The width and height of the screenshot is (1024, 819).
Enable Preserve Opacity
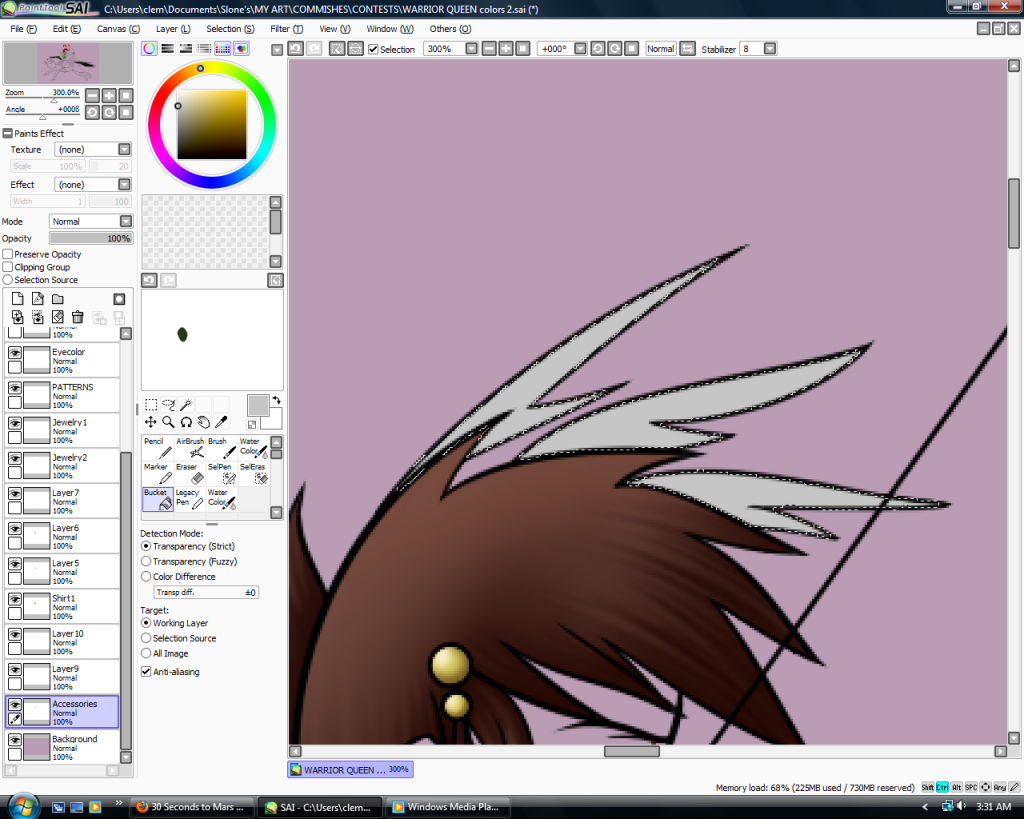click(x=8, y=254)
